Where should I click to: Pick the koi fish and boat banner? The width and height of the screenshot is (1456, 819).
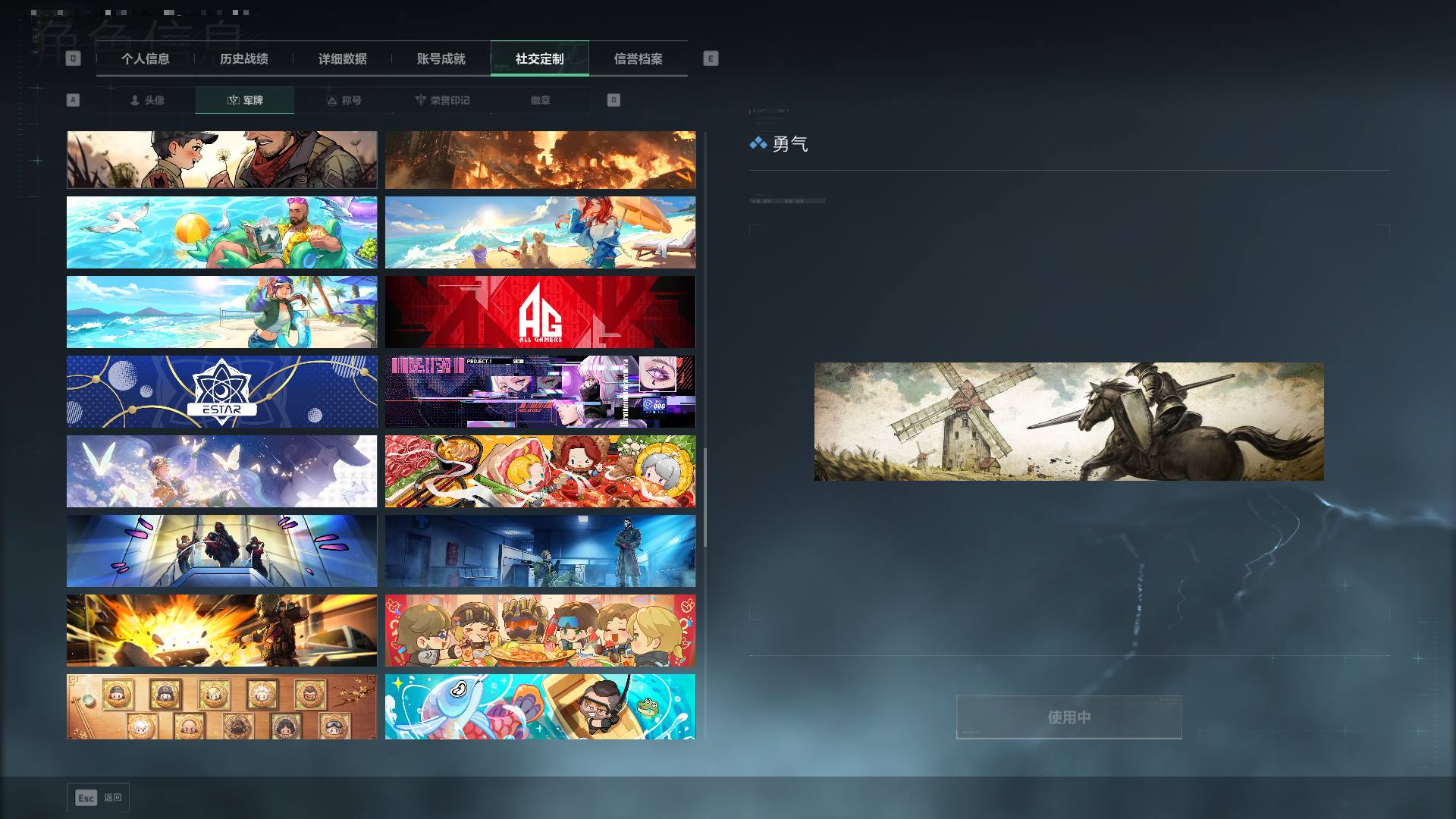[540, 707]
